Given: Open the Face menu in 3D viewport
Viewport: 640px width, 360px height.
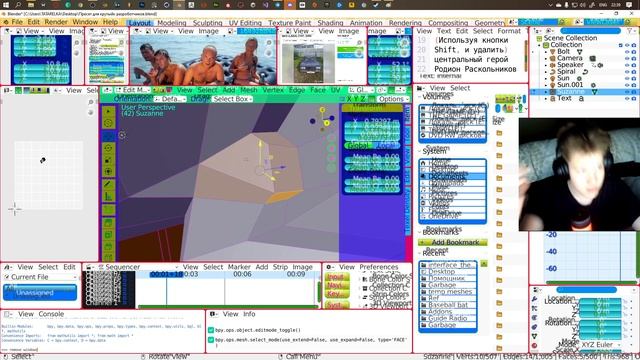Looking at the screenshot, I should (318, 90).
